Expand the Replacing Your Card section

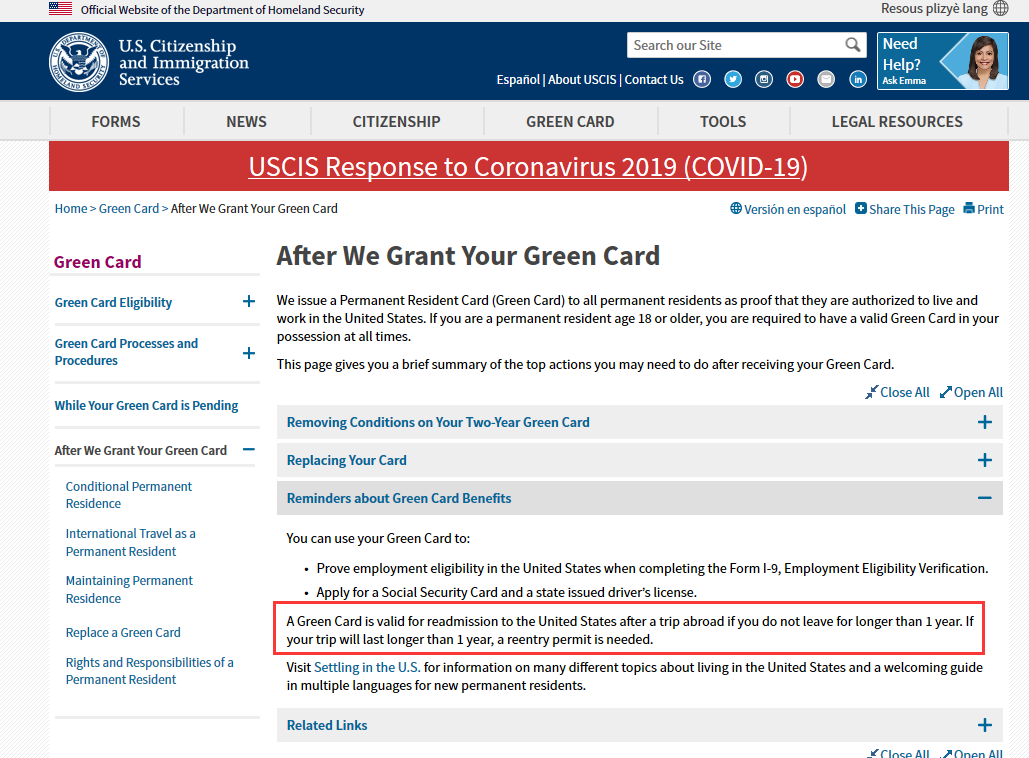point(640,460)
